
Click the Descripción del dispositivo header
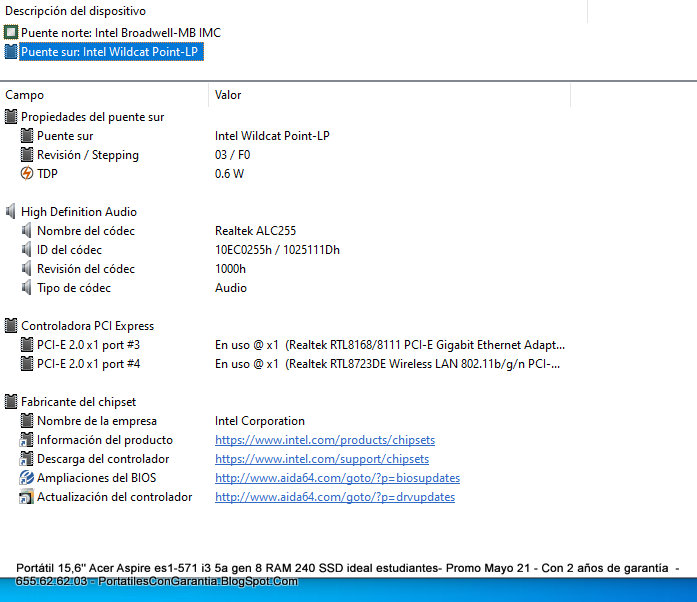click(x=76, y=11)
